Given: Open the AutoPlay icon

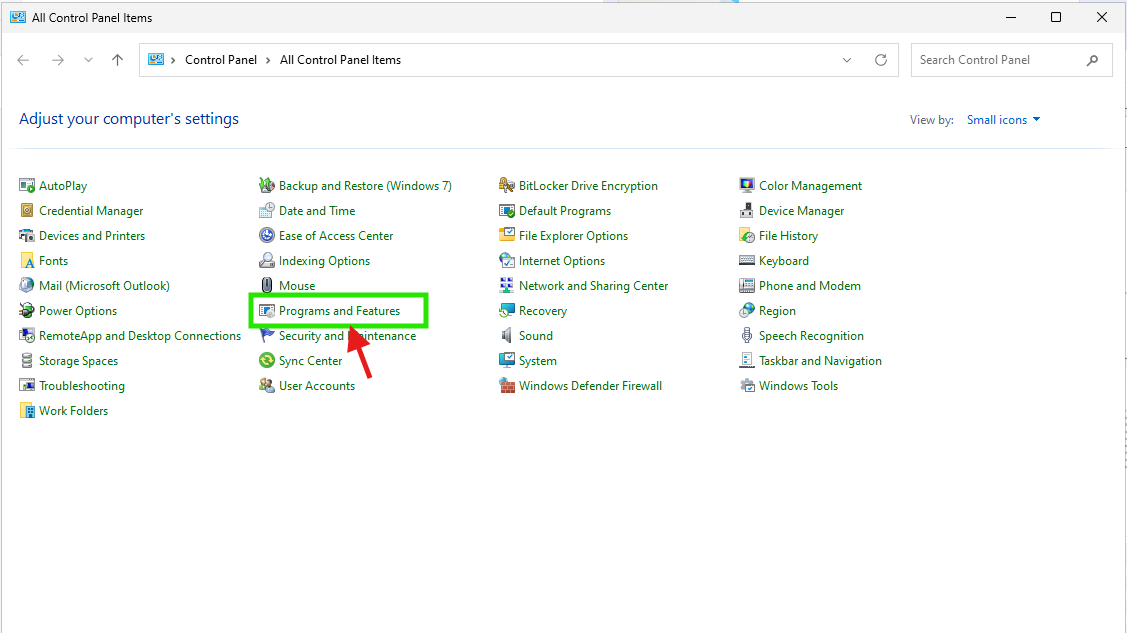Looking at the screenshot, I should (x=27, y=186).
